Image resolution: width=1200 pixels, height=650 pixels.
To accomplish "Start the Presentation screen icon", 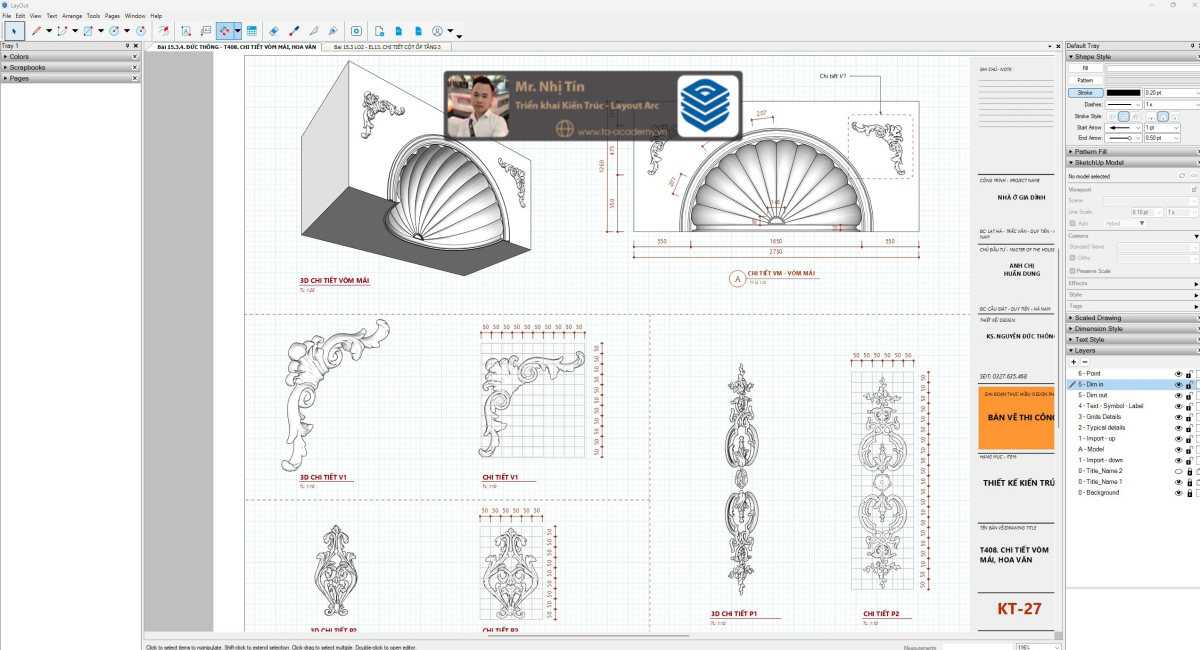I will click(x=356, y=31).
